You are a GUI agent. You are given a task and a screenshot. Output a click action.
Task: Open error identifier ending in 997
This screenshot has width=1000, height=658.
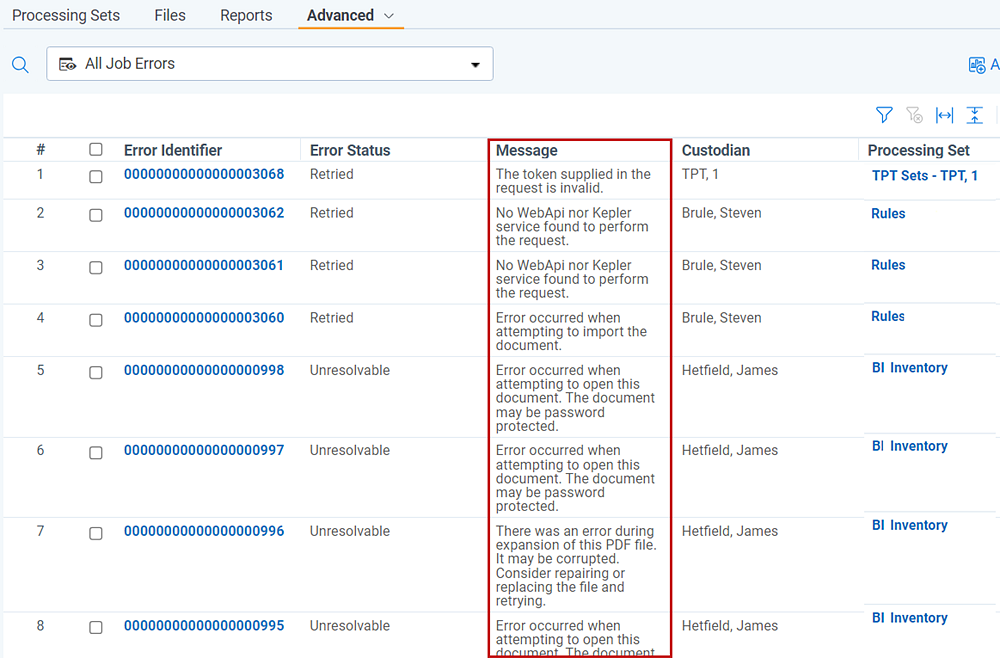204,450
